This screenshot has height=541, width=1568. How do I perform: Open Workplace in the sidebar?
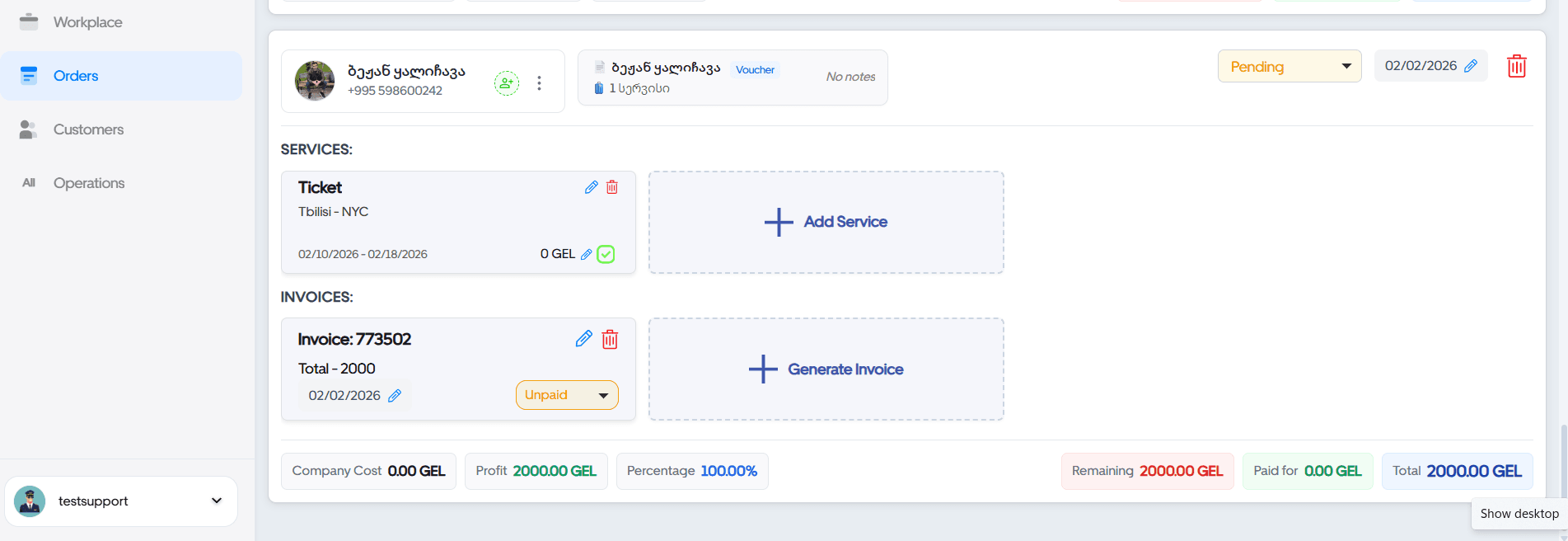click(x=87, y=22)
